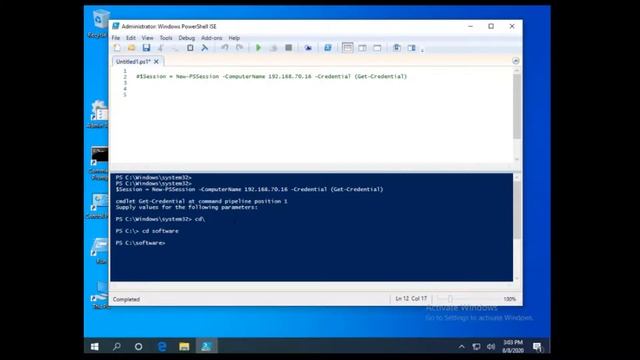Close the Untitled1.ps1 tab

pyautogui.click(x=156, y=62)
